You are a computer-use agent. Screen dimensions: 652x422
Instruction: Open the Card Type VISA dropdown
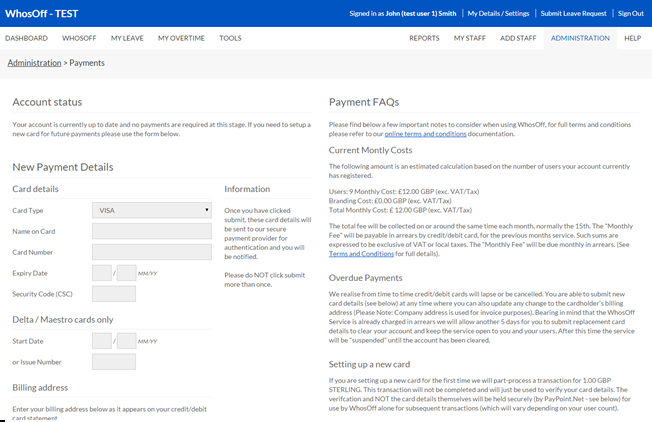(x=152, y=210)
